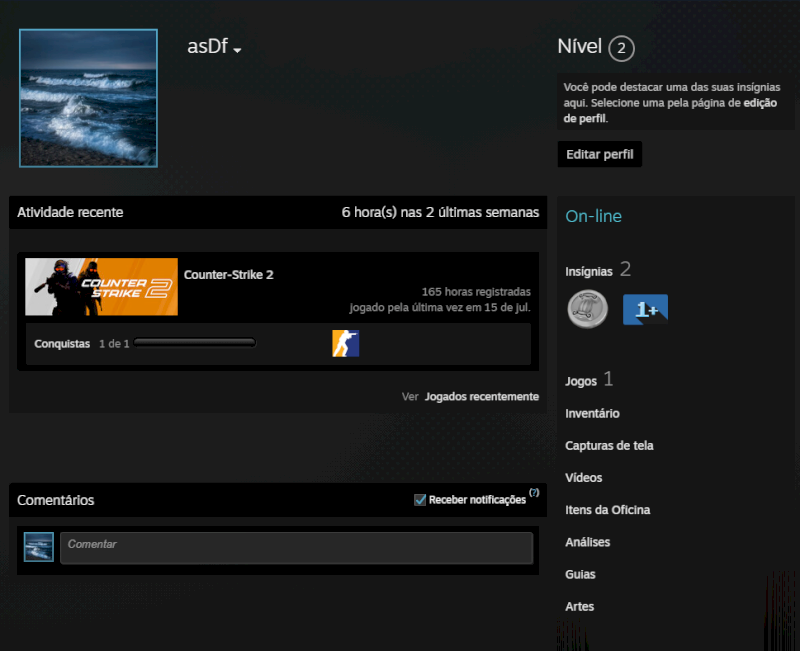Open the Counter-Strike 2 title link
The height and width of the screenshot is (651, 800).
229,274
